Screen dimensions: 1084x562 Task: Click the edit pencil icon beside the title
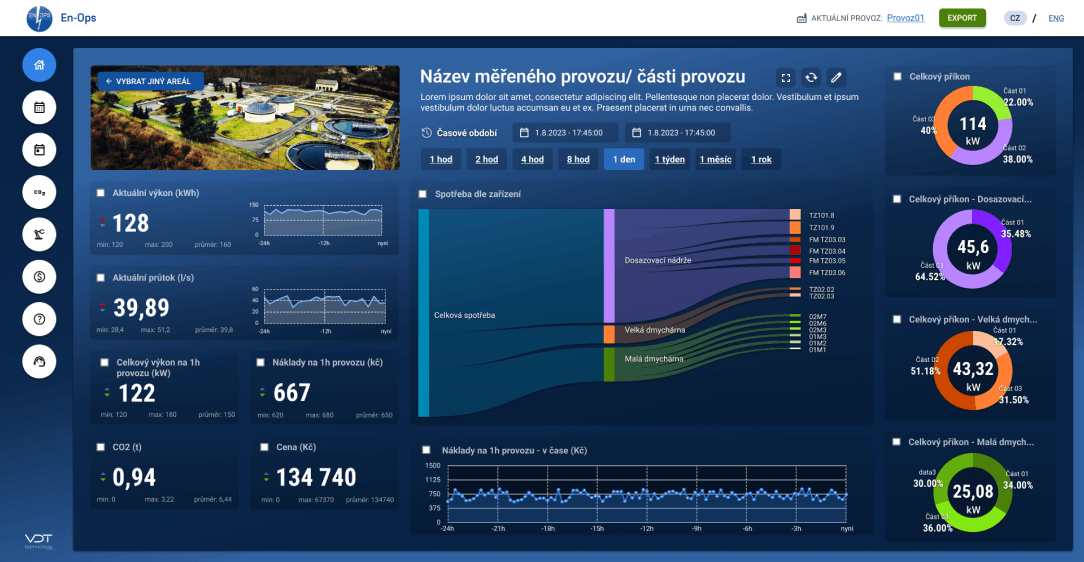pyautogui.click(x=836, y=78)
